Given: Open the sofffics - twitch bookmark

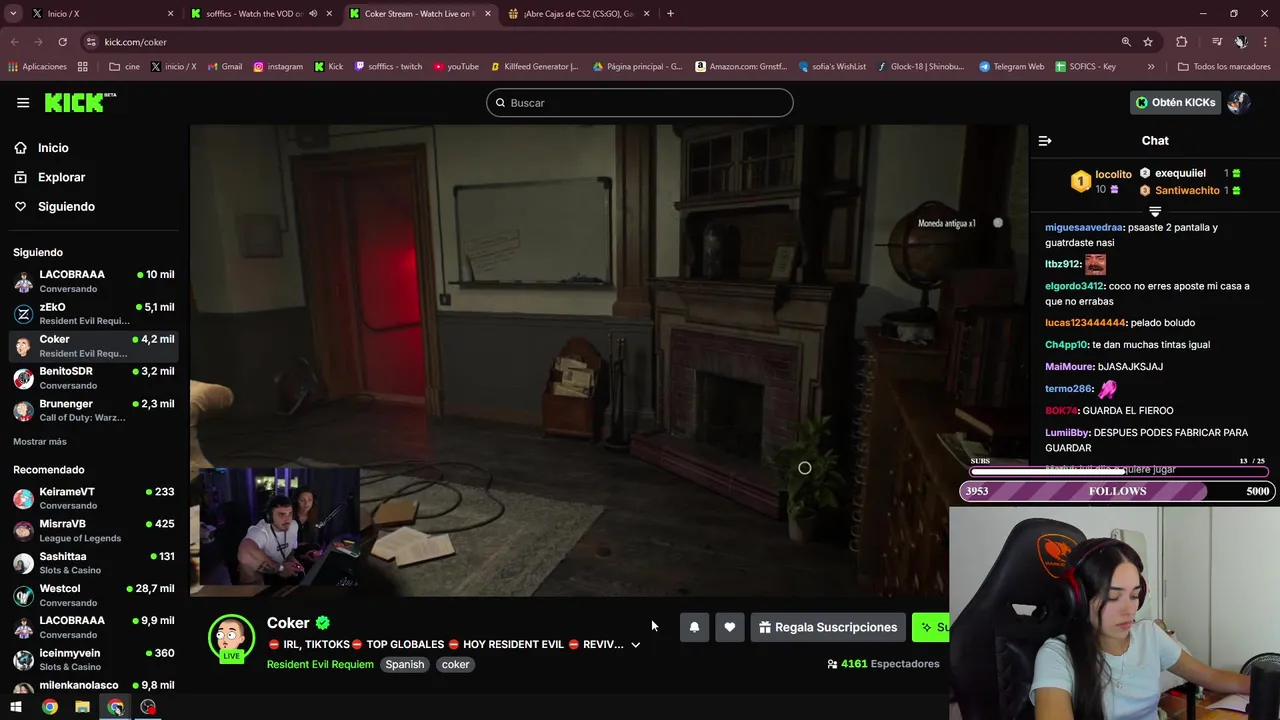Looking at the screenshot, I should tap(388, 67).
